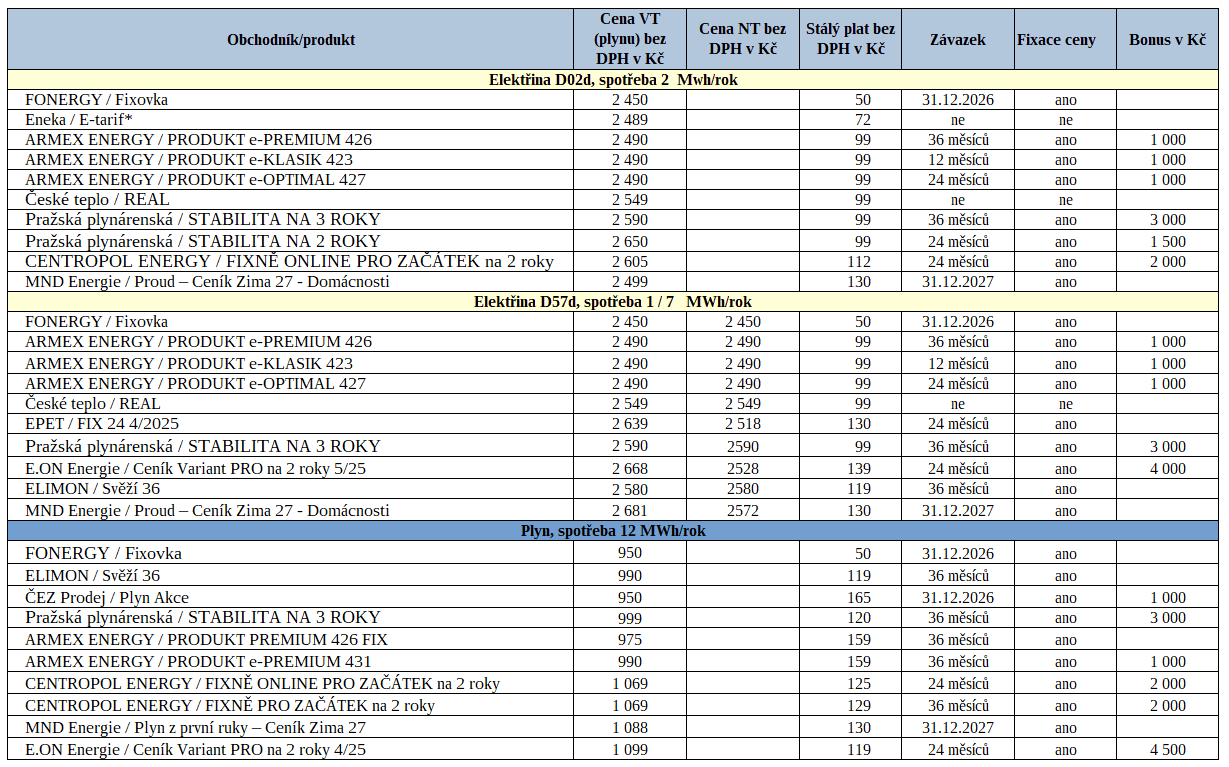The width and height of the screenshot is (1229, 767).
Task: Click the price 2 605 in CENTROPOL row
Action: click(x=630, y=261)
